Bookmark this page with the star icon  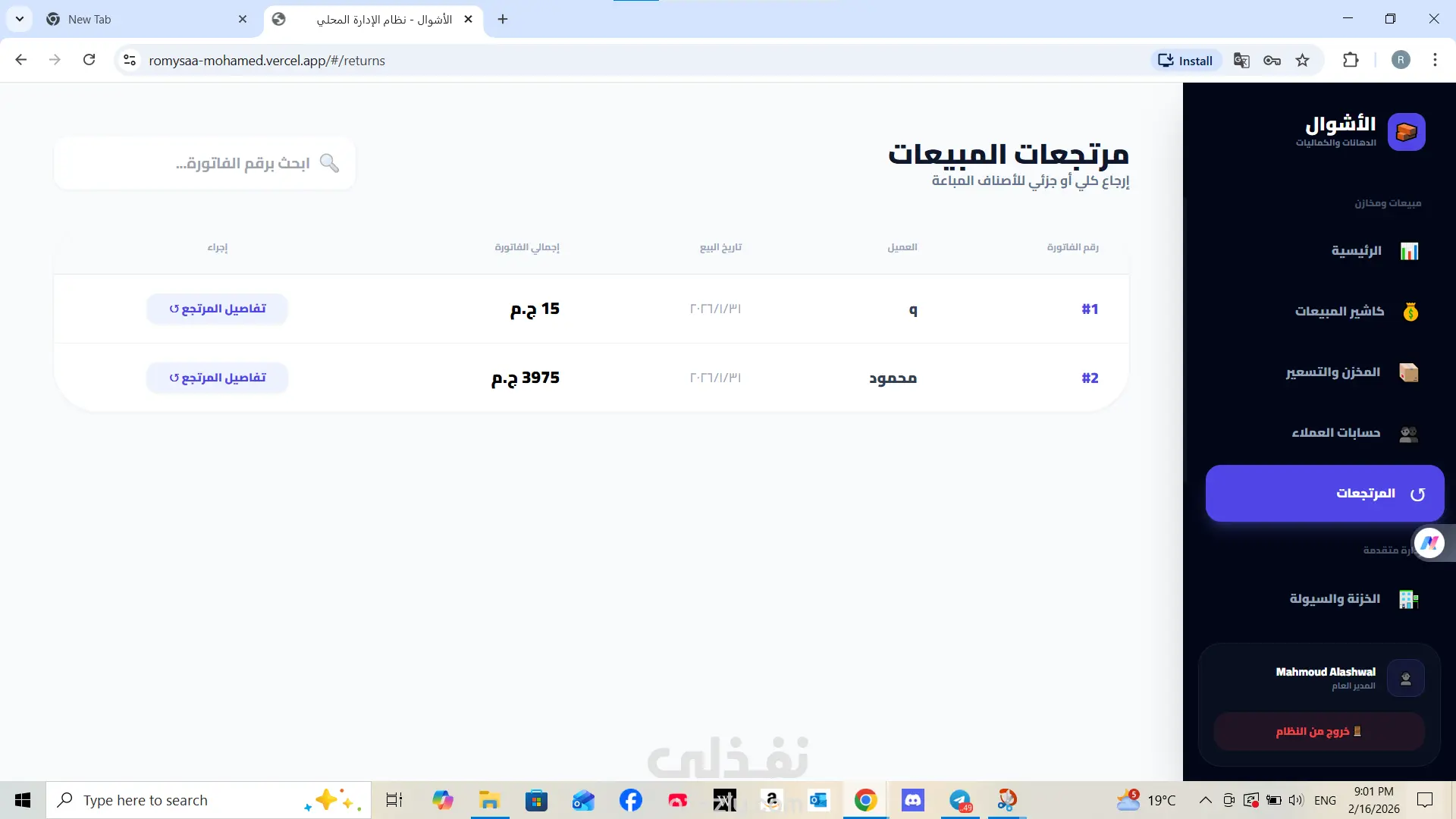(x=1302, y=61)
